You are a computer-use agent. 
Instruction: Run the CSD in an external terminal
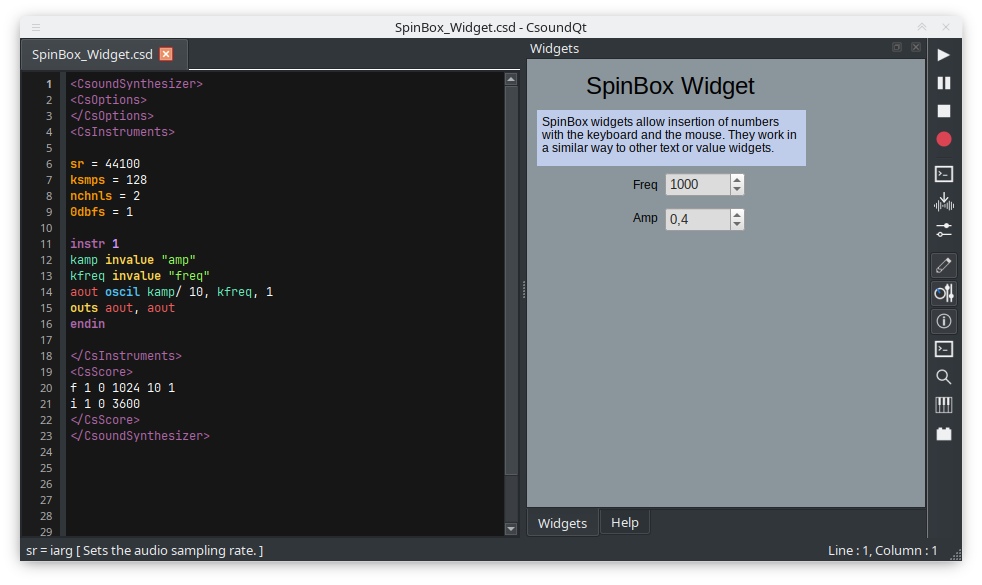943,173
